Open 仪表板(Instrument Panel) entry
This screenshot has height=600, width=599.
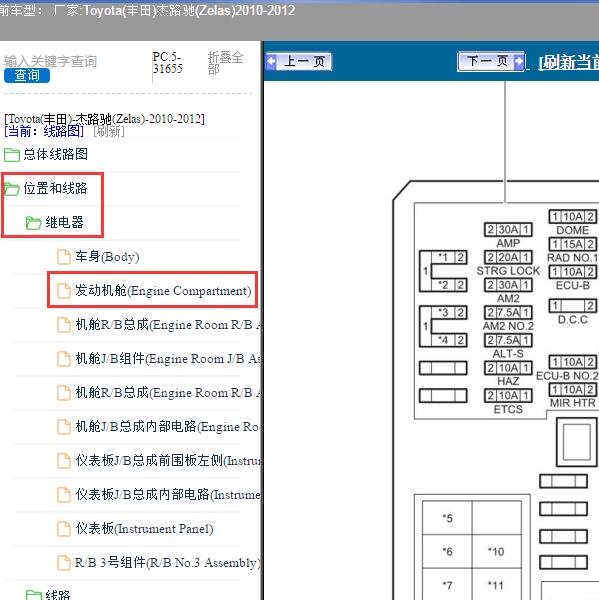pos(144,528)
